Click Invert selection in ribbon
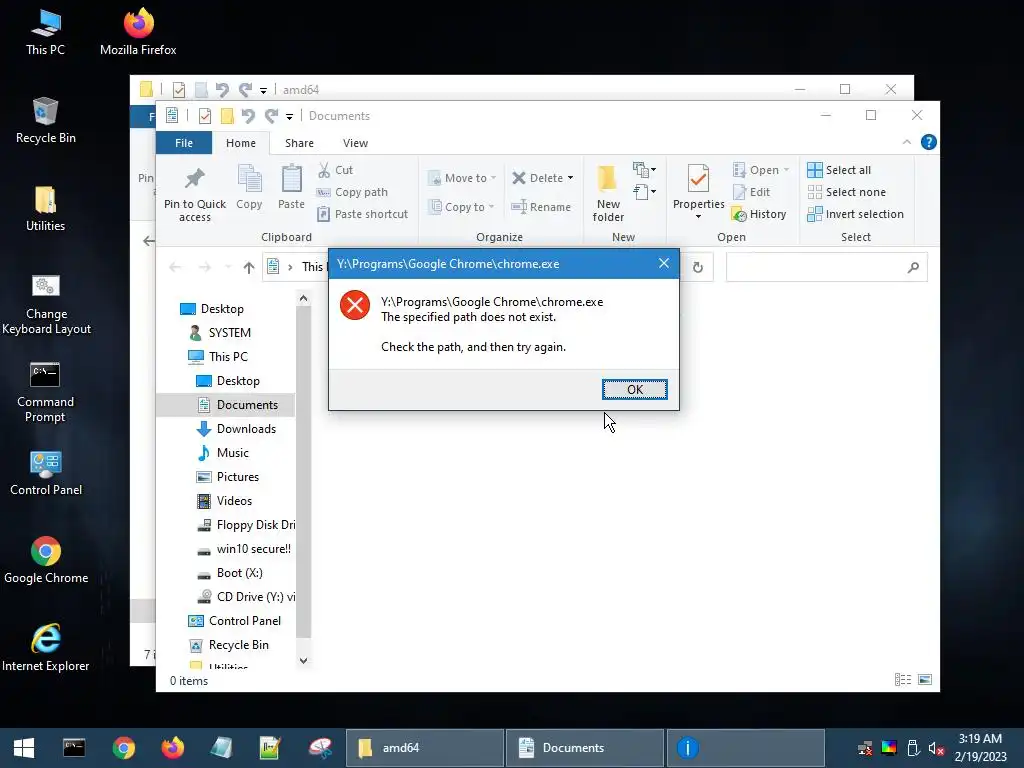Screen dimensions: 1024x768 click(856, 214)
